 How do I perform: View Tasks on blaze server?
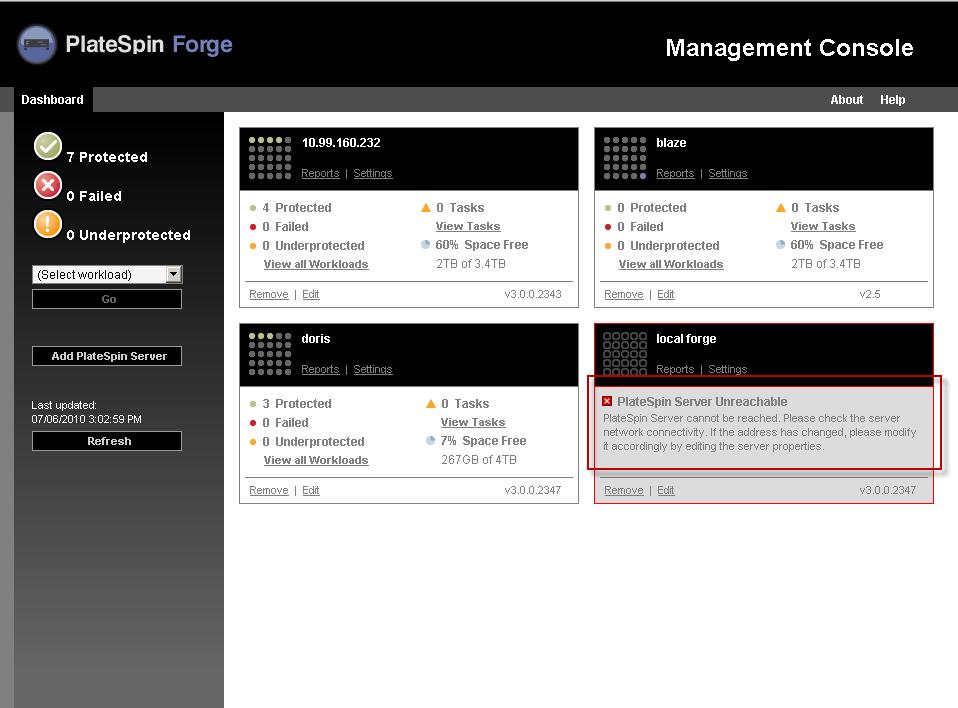[823, 226]
